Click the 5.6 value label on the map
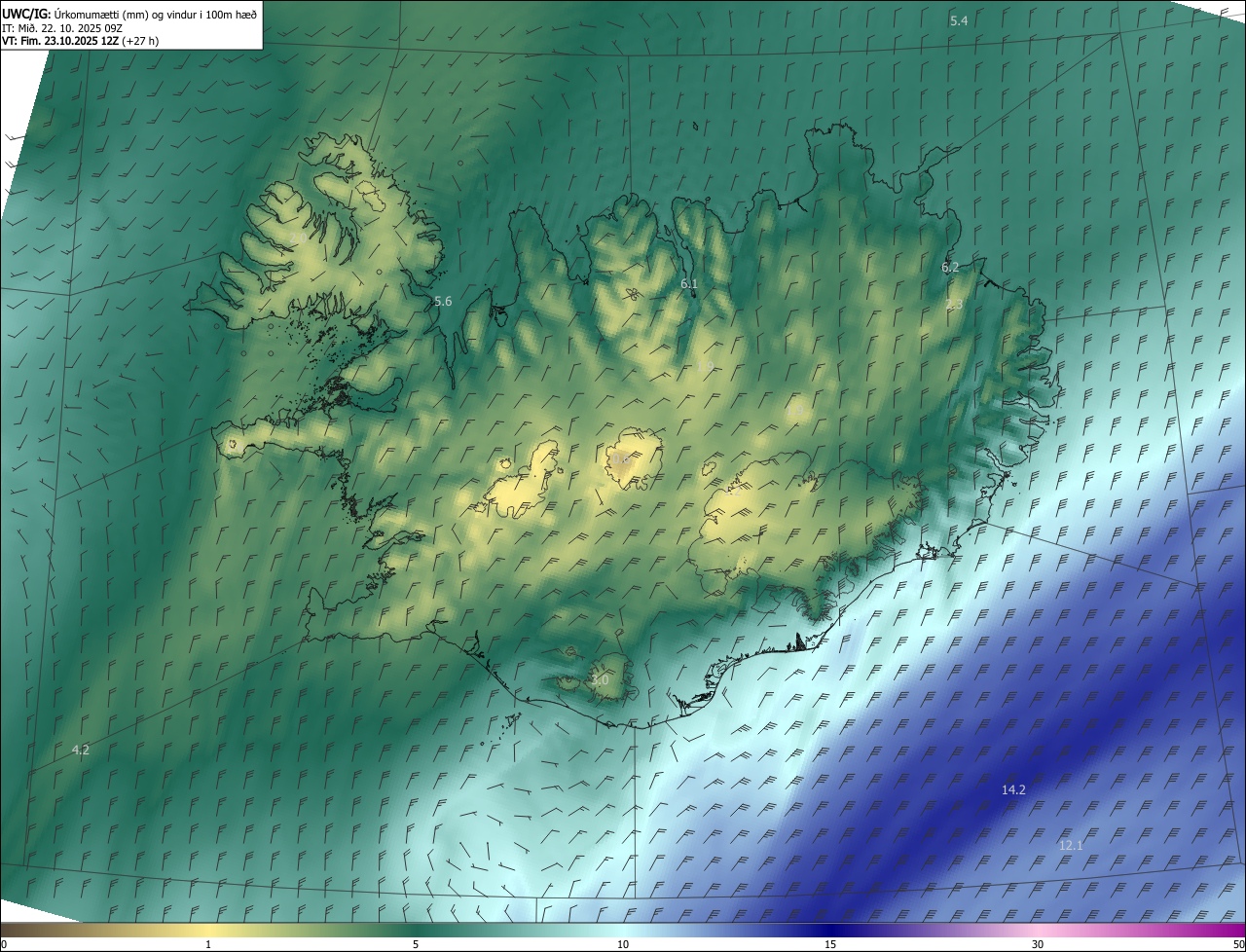 (443, 302)
